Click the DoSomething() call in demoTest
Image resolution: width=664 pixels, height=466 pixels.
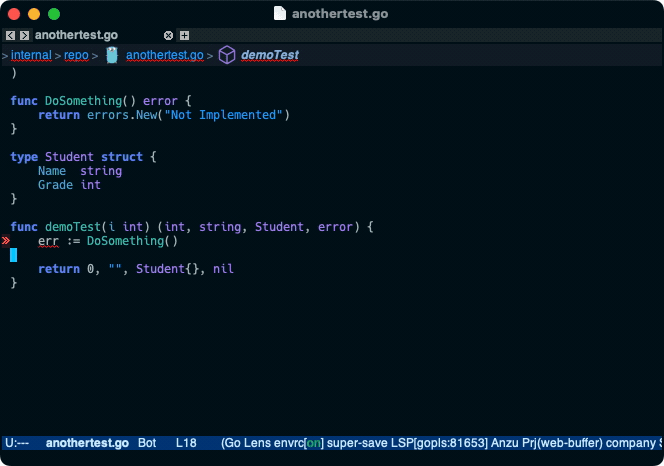point(132,241)
